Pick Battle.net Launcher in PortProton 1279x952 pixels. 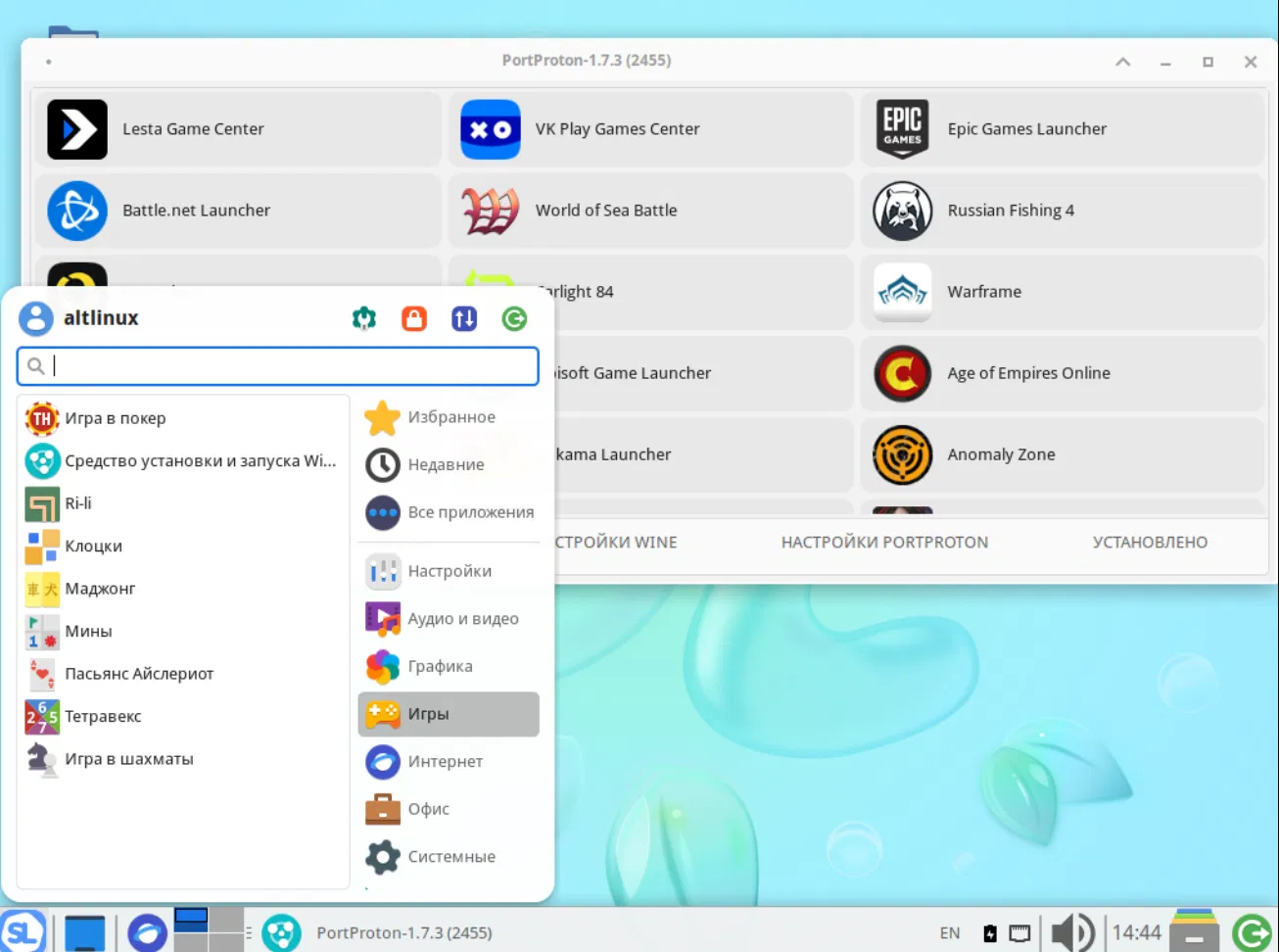coord(238,211)
